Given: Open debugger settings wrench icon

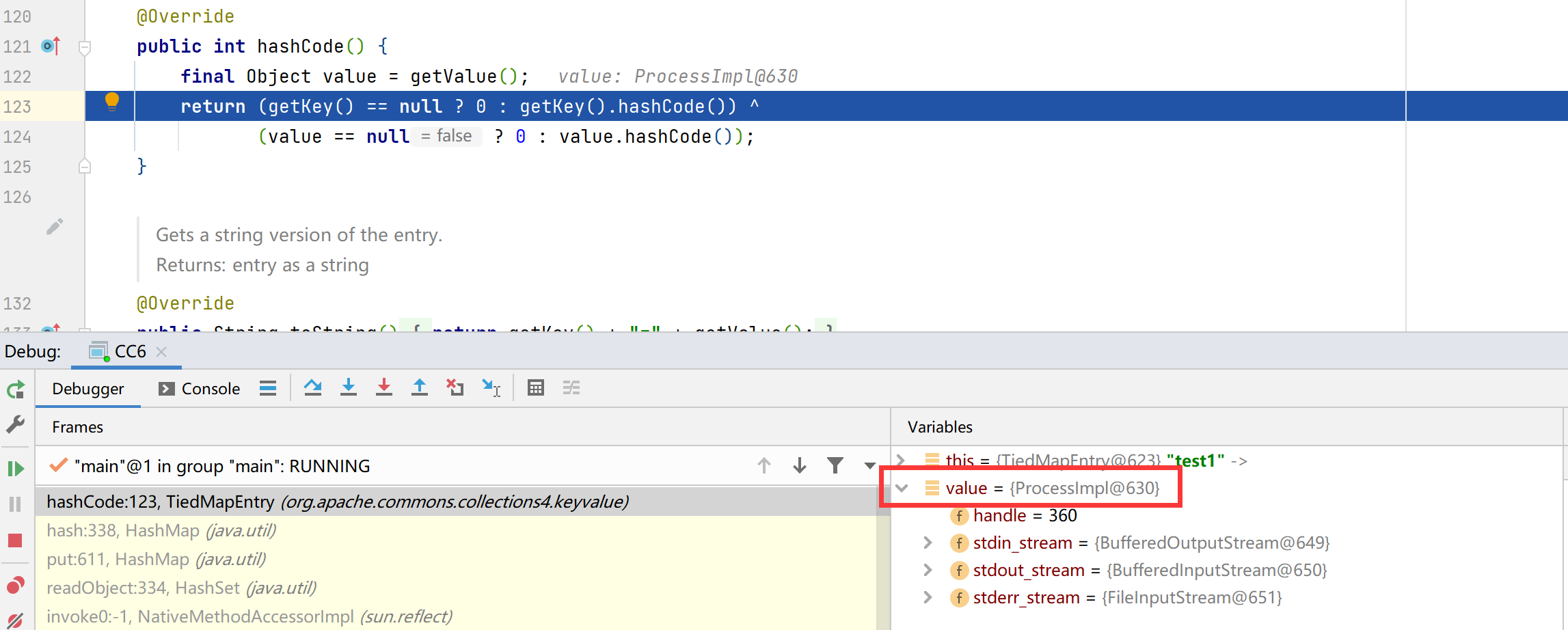Looking at the screenshot, I should [x=16, y=424].
